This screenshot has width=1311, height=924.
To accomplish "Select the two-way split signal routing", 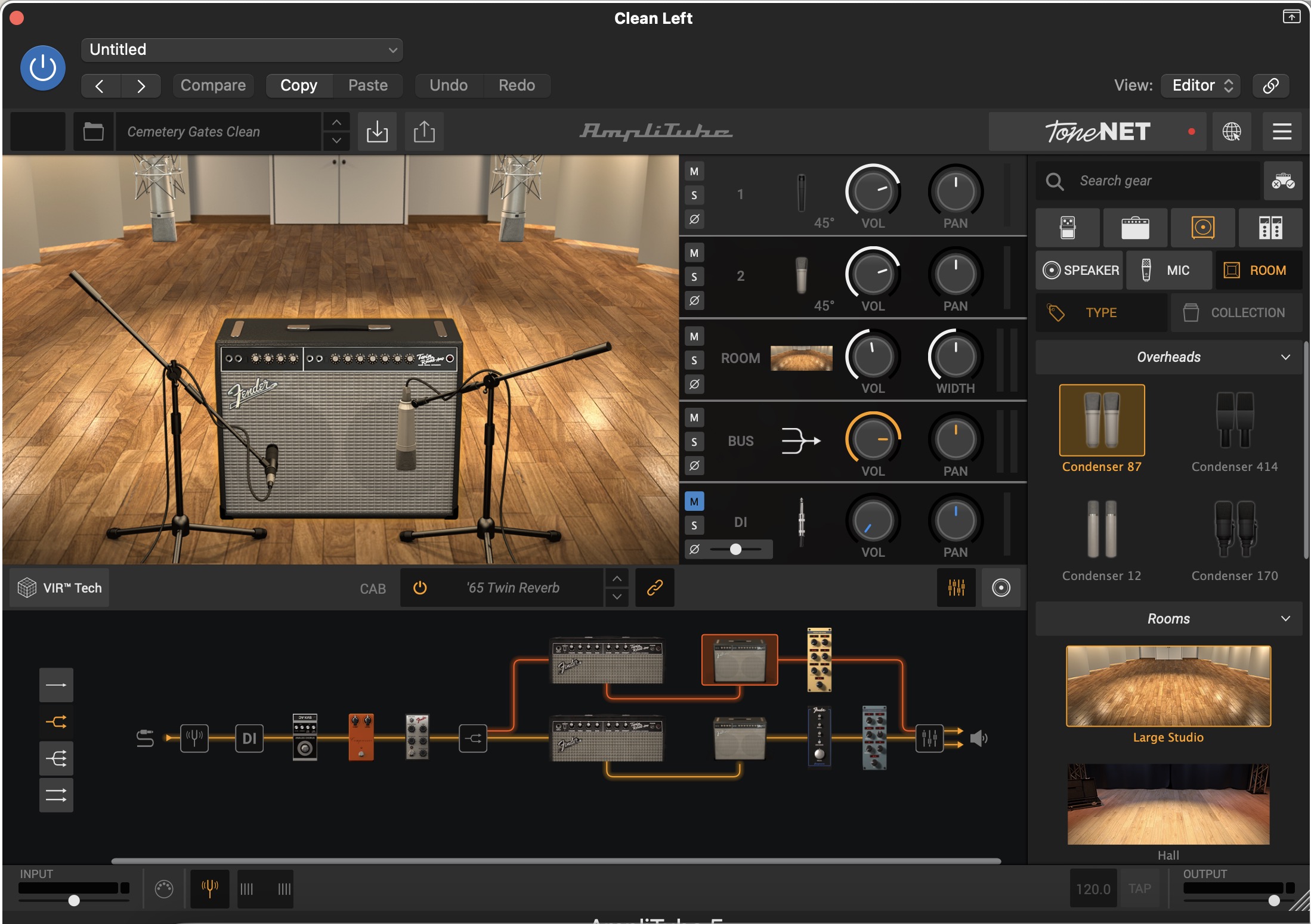I will point(56,722).
